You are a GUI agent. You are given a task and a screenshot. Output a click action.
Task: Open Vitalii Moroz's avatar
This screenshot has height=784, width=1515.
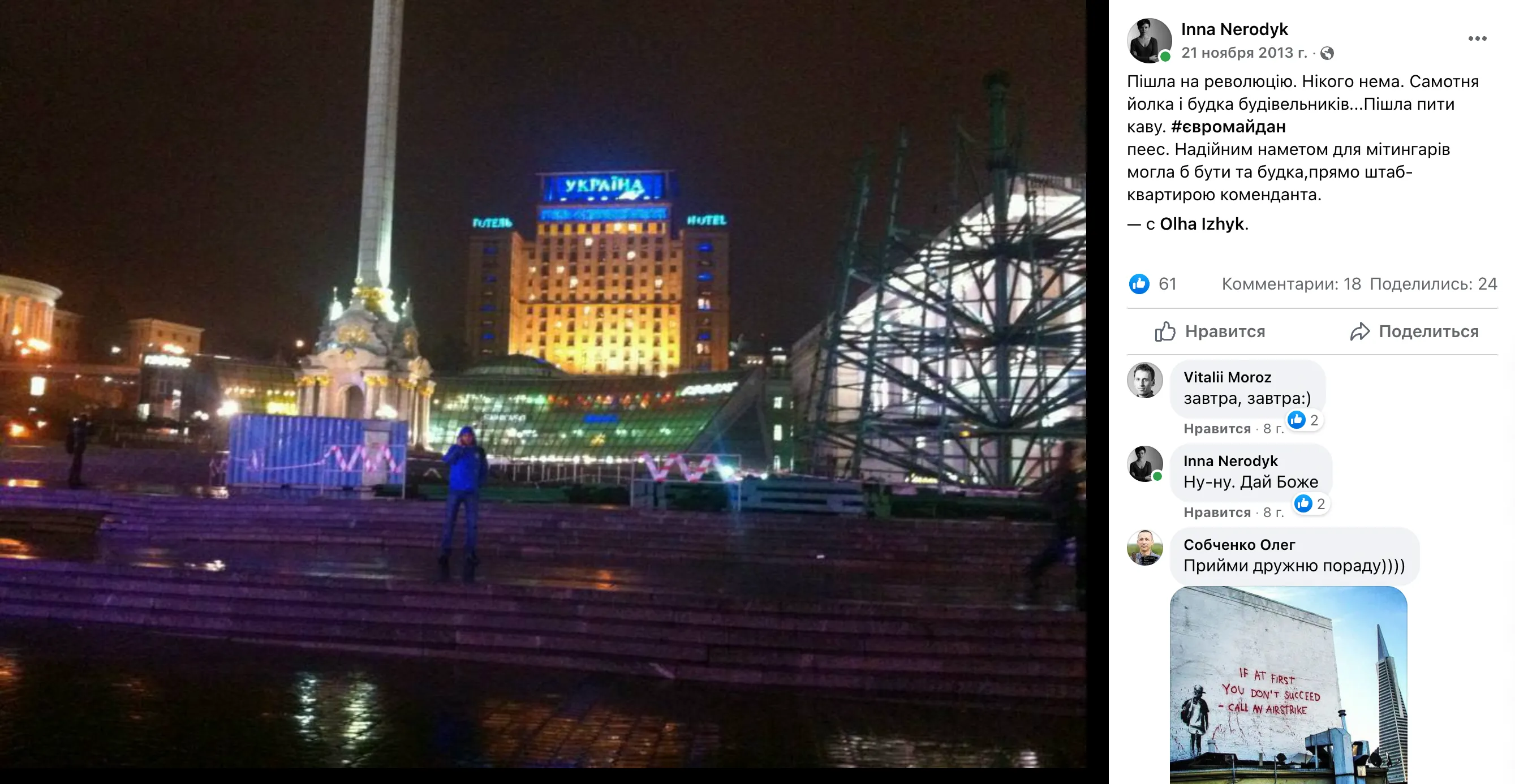[1144, 381]
